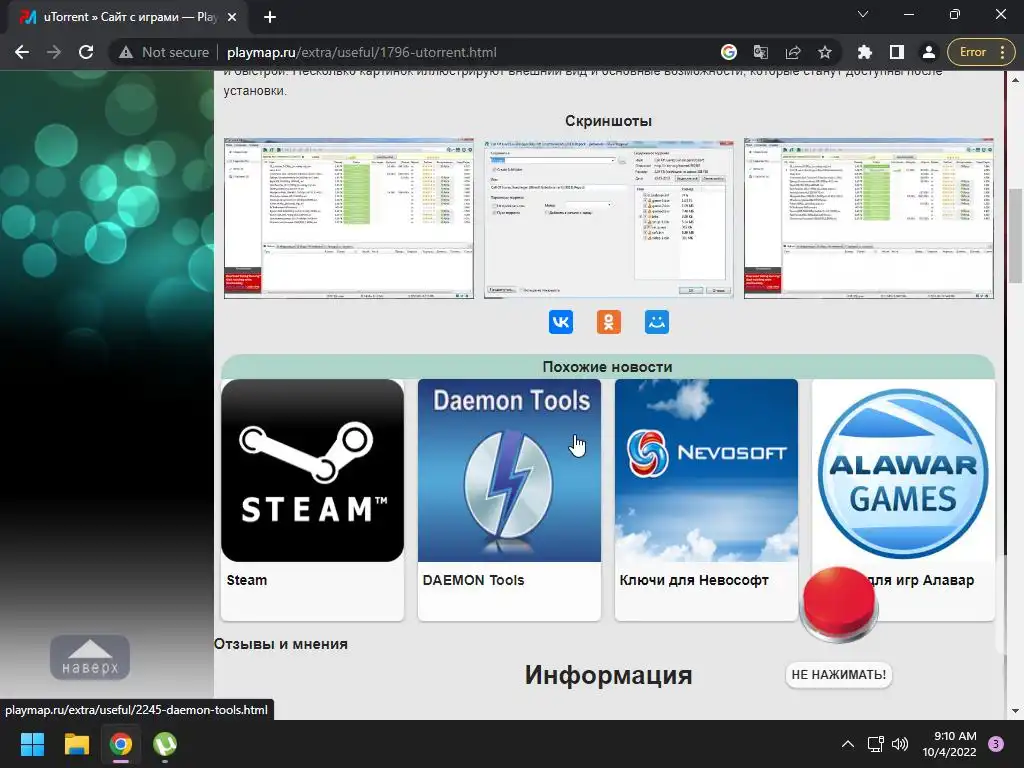Translate this page using the translate icon
This screenshot has height=768, width=1024.
761,52
